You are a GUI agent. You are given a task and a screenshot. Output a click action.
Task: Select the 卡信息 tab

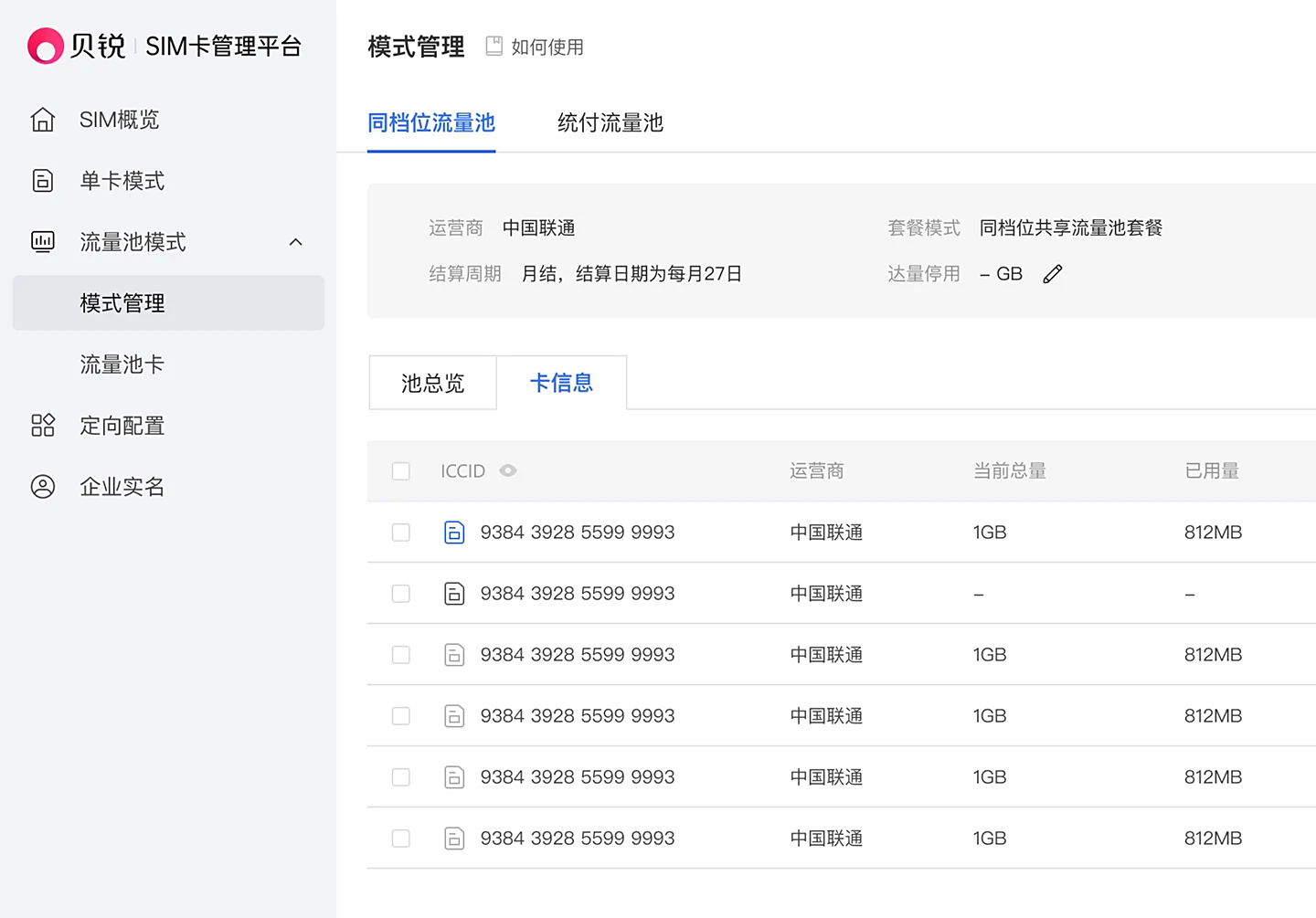[561, 383]
